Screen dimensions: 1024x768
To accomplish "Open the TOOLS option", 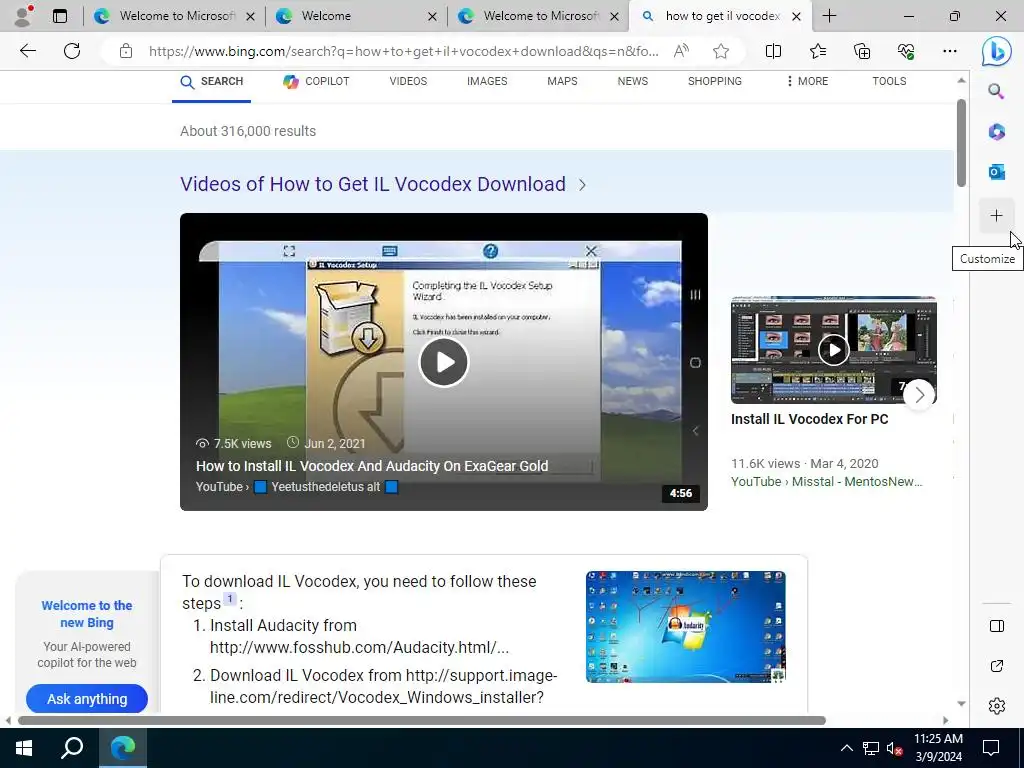I will click(889, 82).
